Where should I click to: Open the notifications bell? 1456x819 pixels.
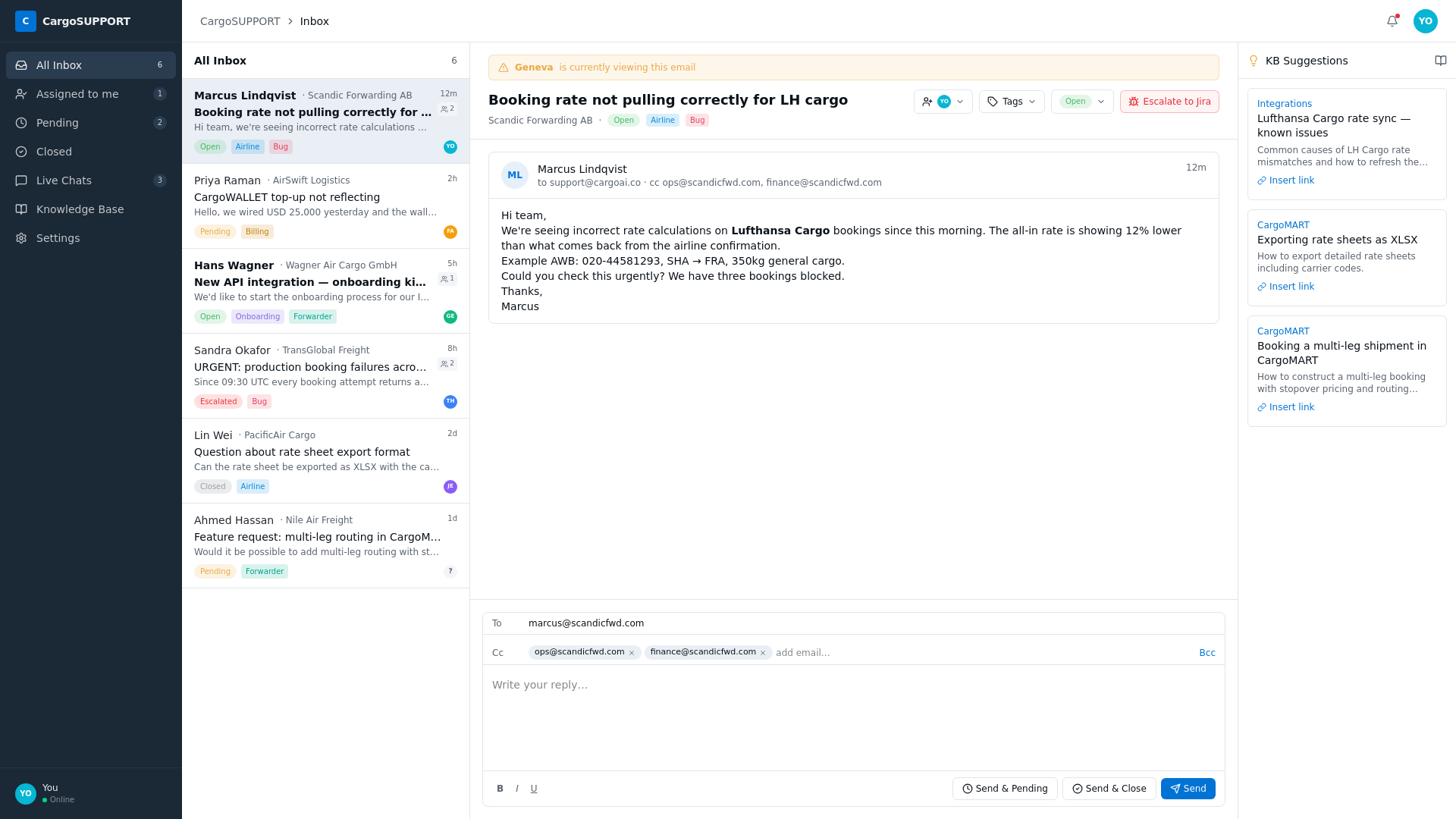1392,21
